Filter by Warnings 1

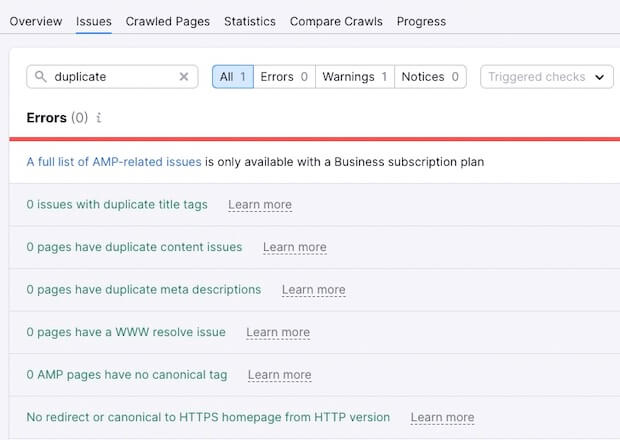tap(355, 77)
